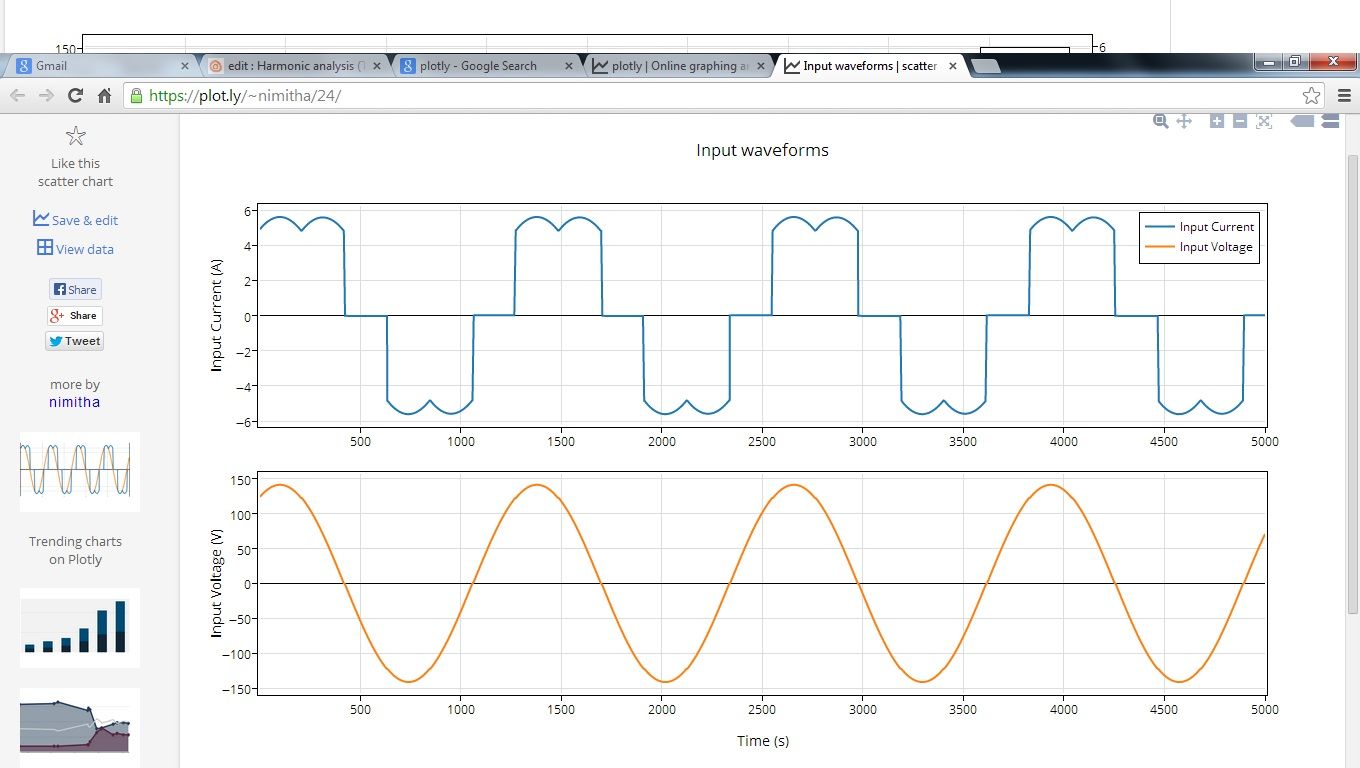Screen dimensions: 1360x768
Task: Open nimitha's profile link
Action: 75,402
